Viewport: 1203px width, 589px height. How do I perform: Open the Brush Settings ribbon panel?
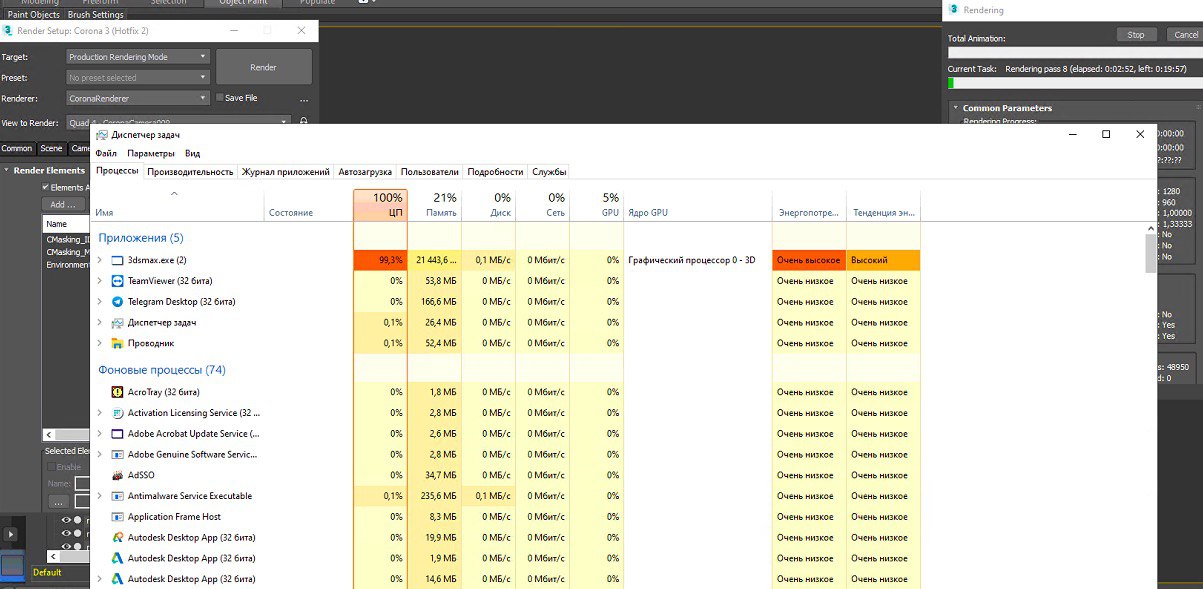96,15
